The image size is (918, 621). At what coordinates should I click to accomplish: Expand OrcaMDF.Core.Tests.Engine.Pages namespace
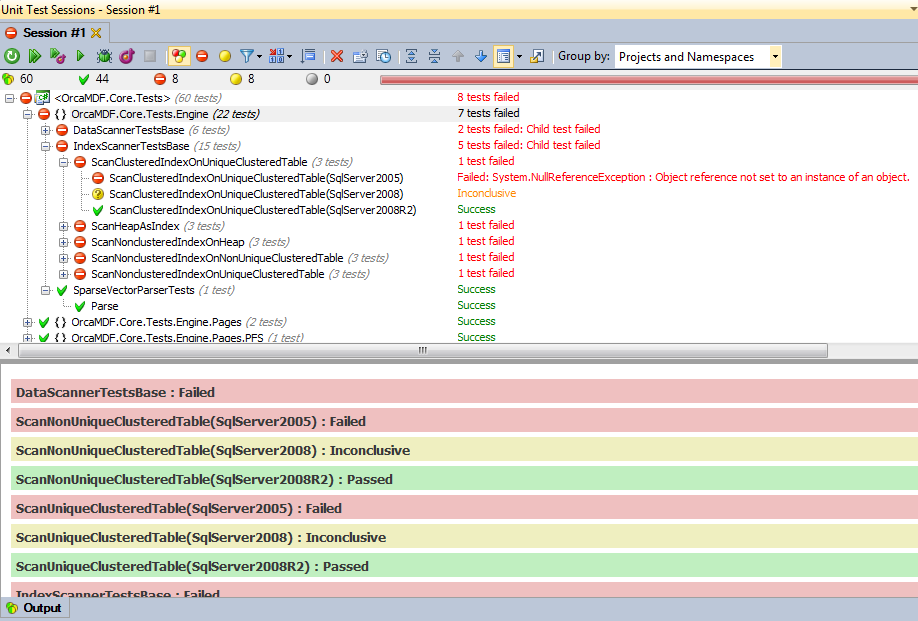tap(28, 322)
